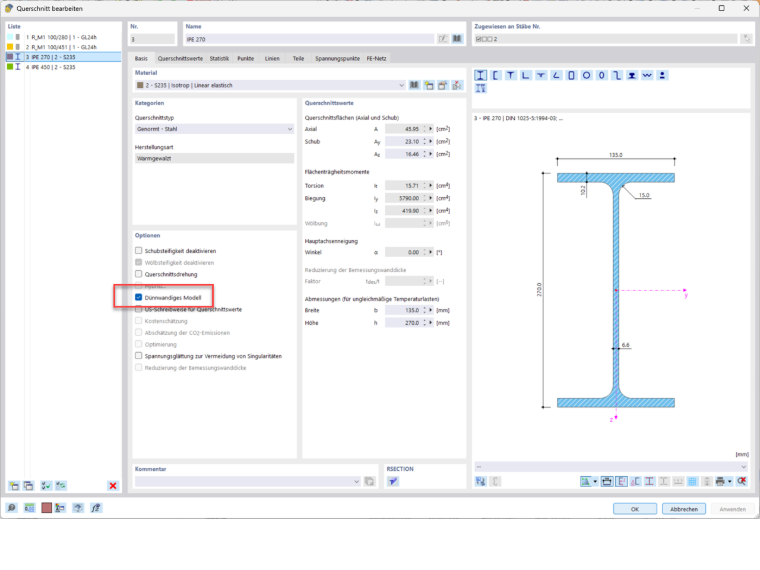
Task: Select all list items check icon
Action: pyautogui.click(x=46, y=486)
